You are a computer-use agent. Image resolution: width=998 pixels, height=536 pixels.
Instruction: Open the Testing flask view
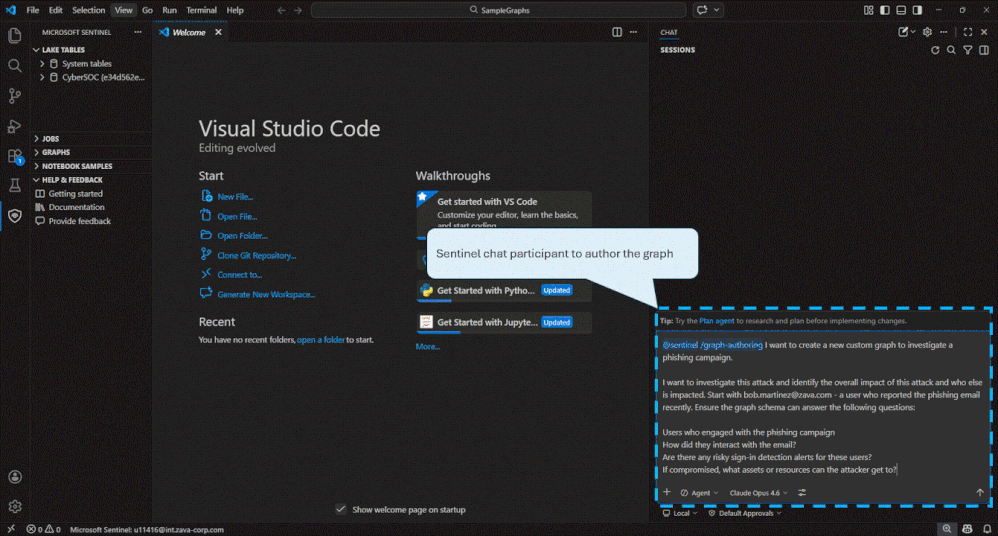[x=14, y=186]
